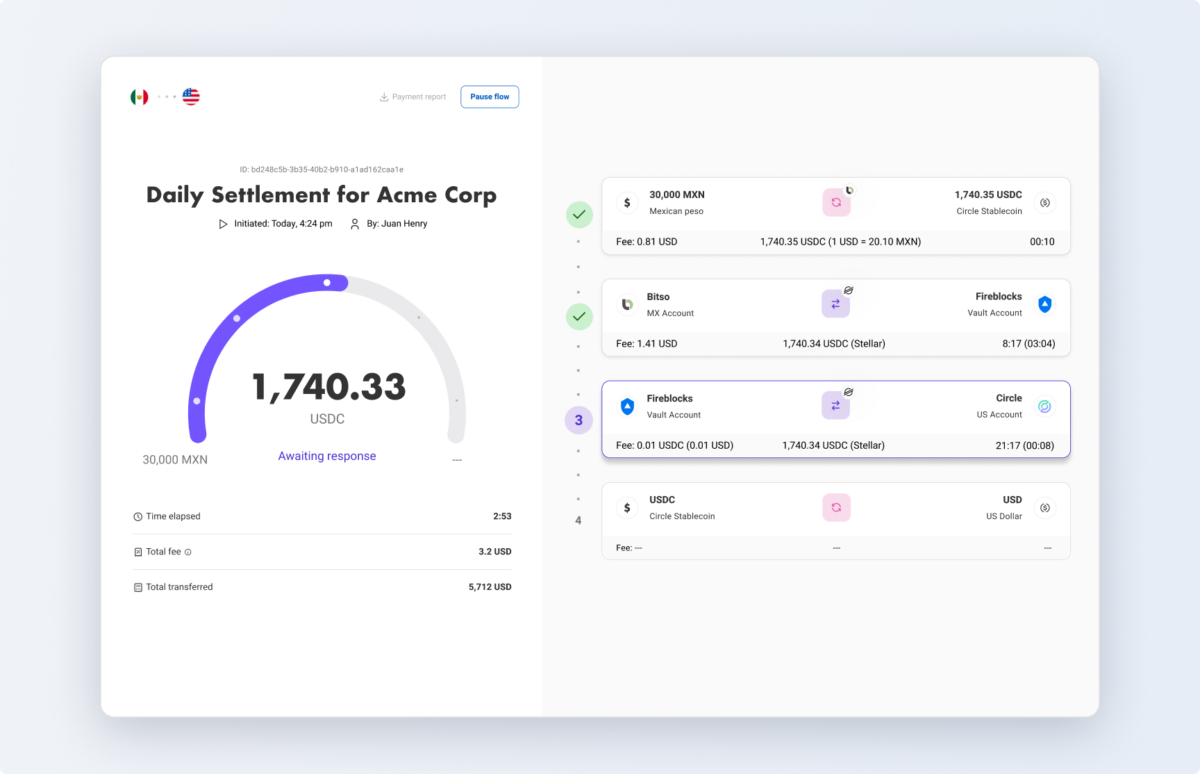Toggle the second step's completion checkmark

579,316
